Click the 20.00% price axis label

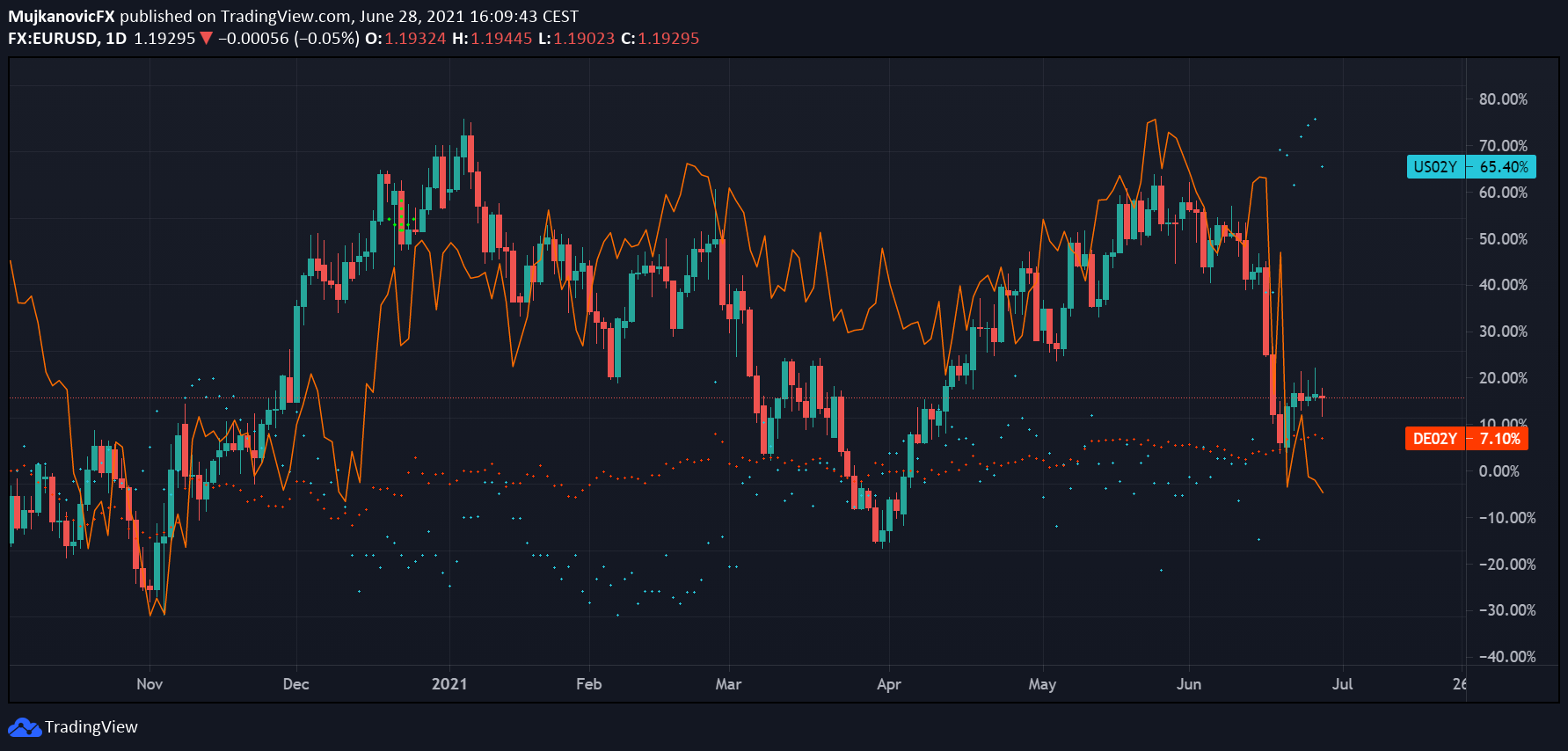tap(1503, 378)
